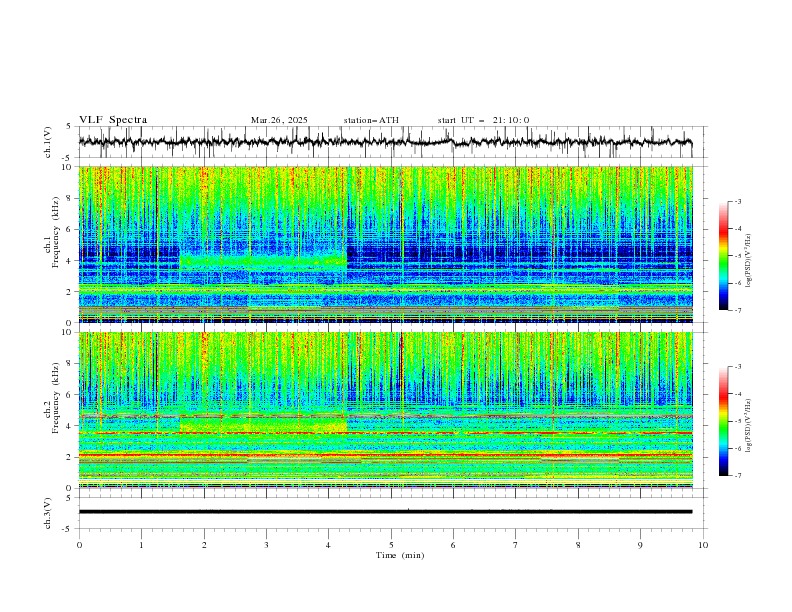
Task: Click the ch.1 spectrogram color bar
Action: coord(723,256)
